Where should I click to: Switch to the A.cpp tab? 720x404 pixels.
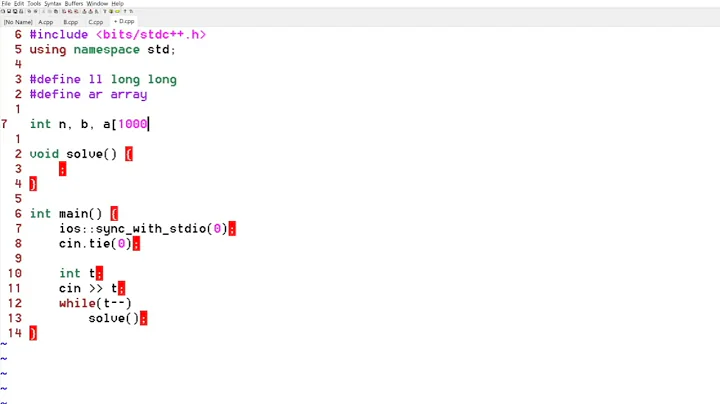pos(46,22)
